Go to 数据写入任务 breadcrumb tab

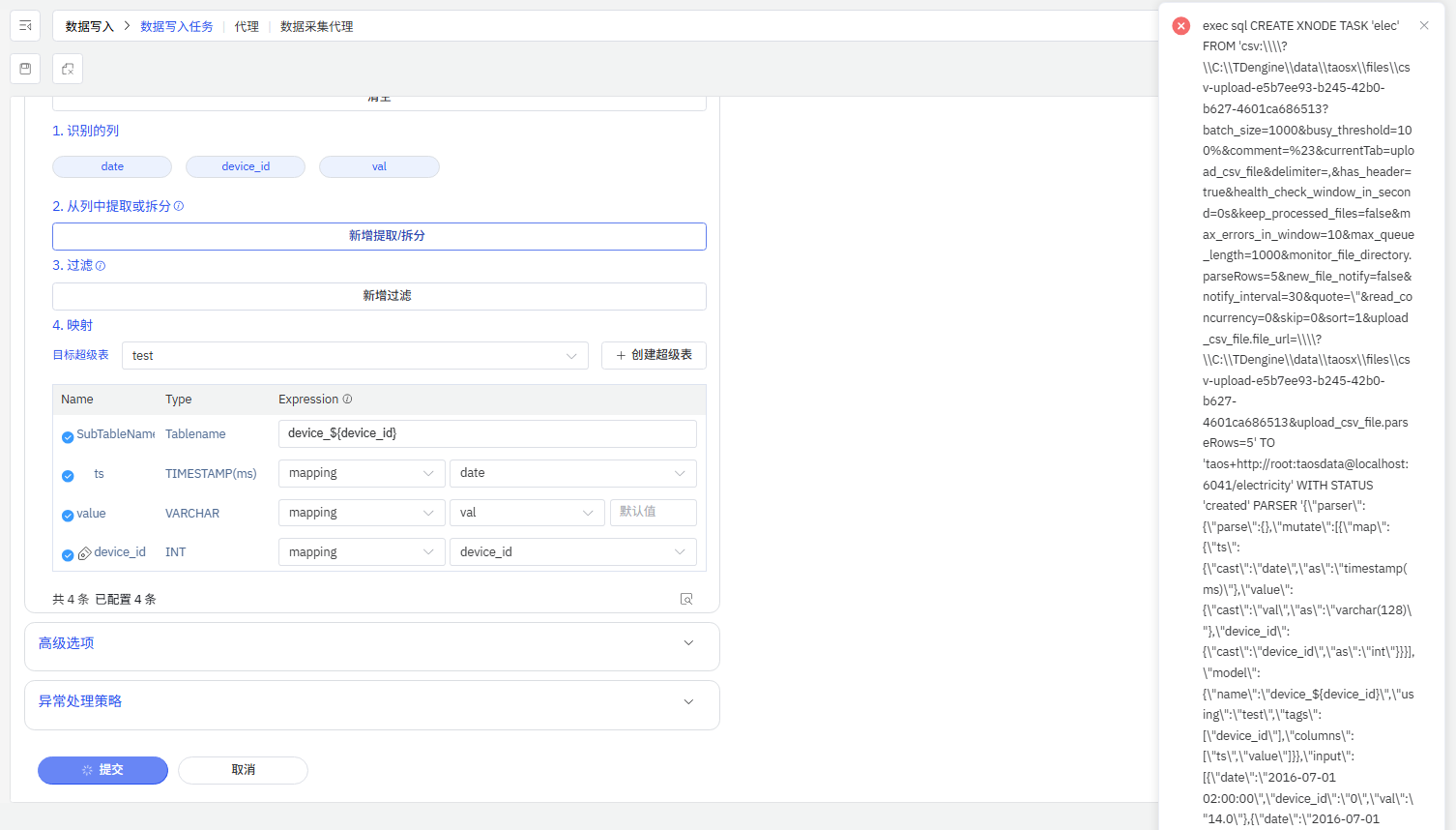click(x=177, y=26)
